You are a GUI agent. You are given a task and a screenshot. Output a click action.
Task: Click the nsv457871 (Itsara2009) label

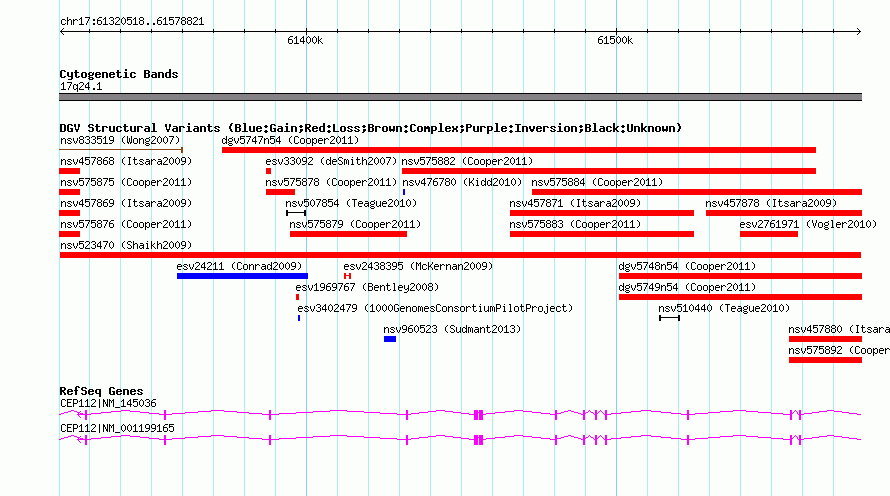[575, 203]
